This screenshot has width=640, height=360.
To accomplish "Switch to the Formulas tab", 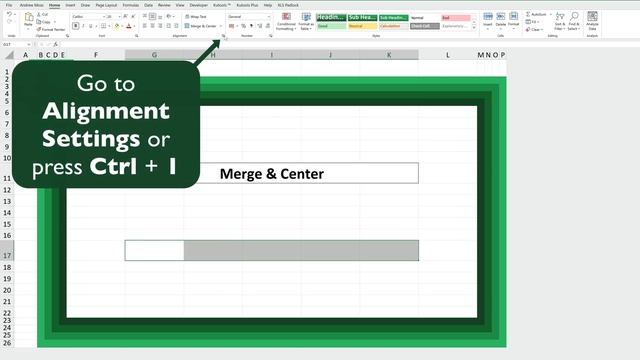I will point(131,5).
